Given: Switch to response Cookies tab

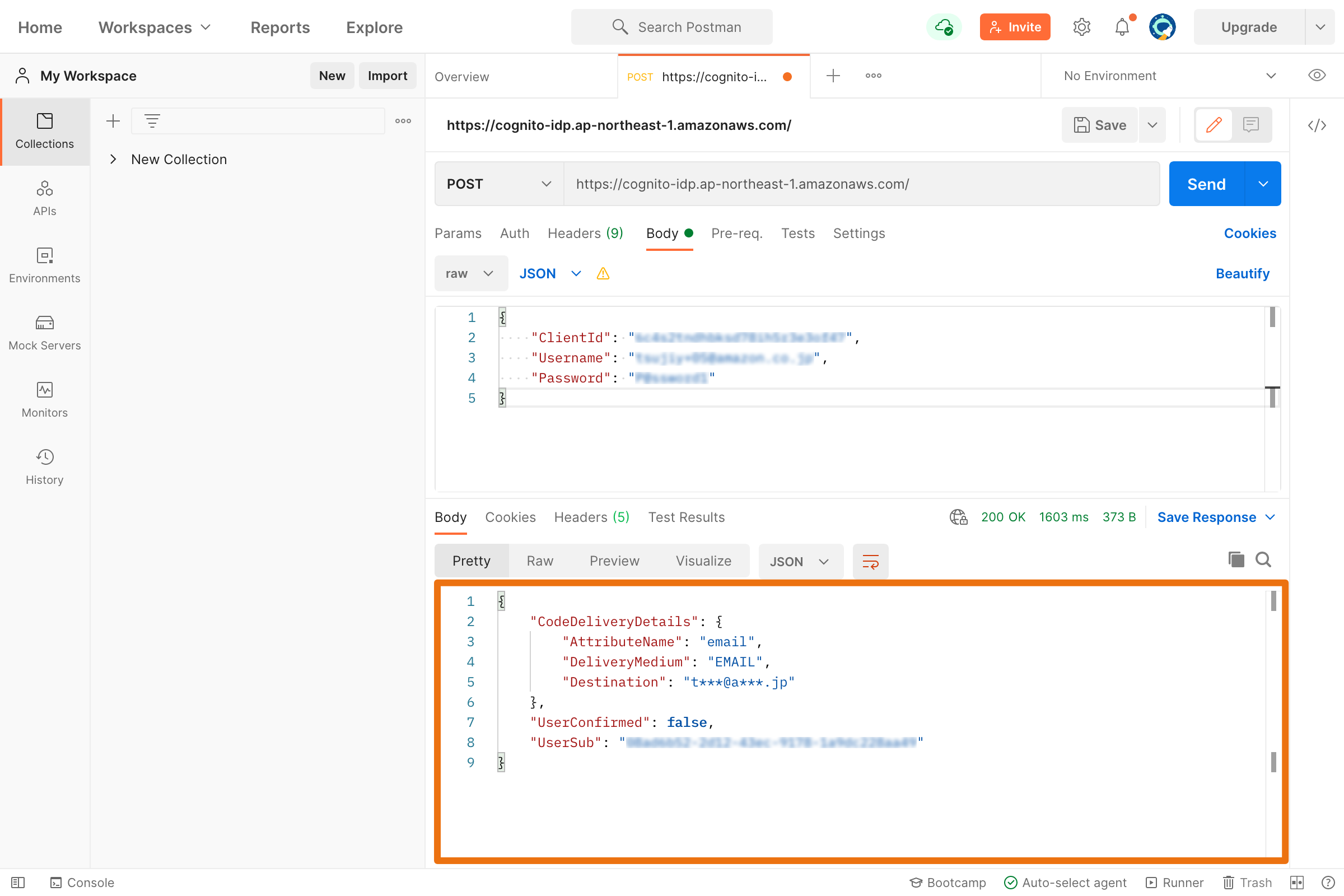Looking at the screenshot, I should pos(510,517).
